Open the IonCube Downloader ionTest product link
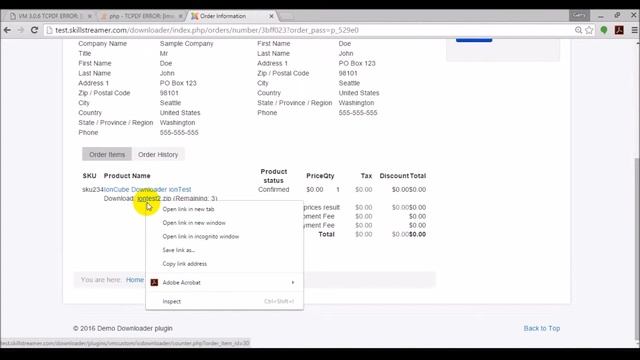Viewport: 640px width, 360px height. [147, 189]
